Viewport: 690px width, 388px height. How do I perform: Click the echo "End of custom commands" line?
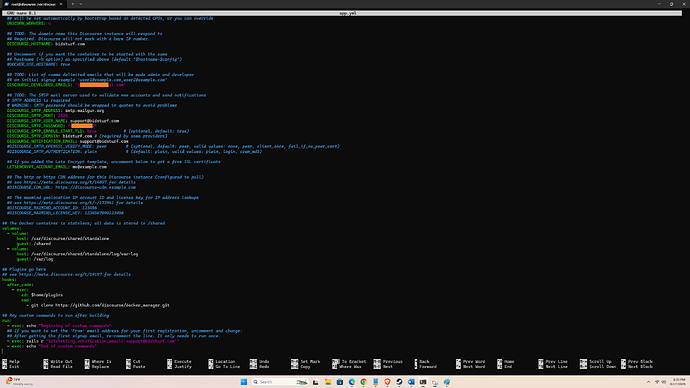point(51,346)
